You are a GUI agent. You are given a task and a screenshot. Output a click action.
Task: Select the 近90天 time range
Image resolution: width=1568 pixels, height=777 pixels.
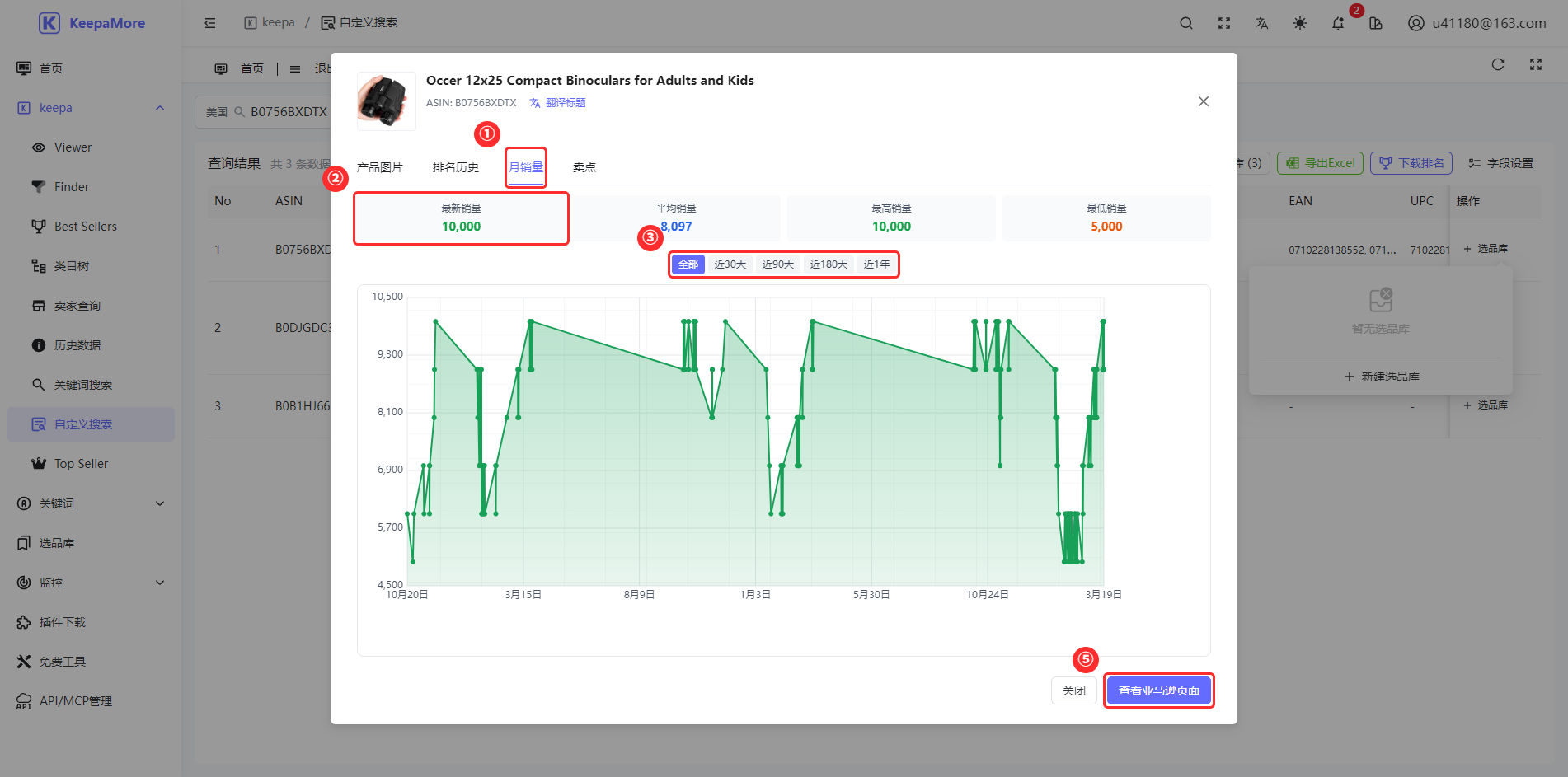click(x=778, y=264)
